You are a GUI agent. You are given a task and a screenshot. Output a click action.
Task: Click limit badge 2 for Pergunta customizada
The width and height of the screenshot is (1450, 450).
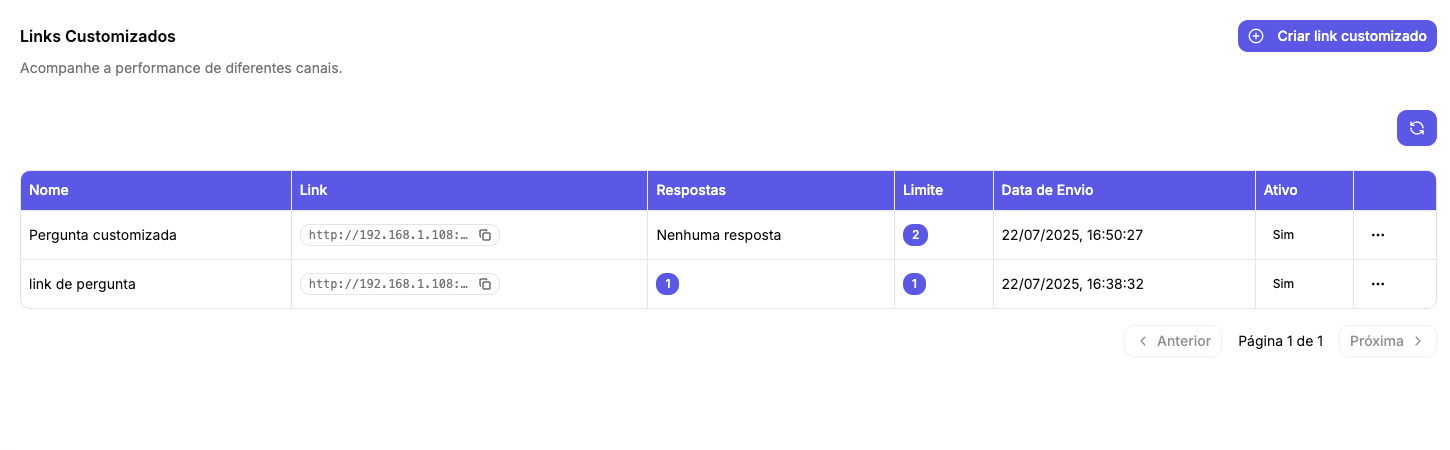tap(915, 235)
